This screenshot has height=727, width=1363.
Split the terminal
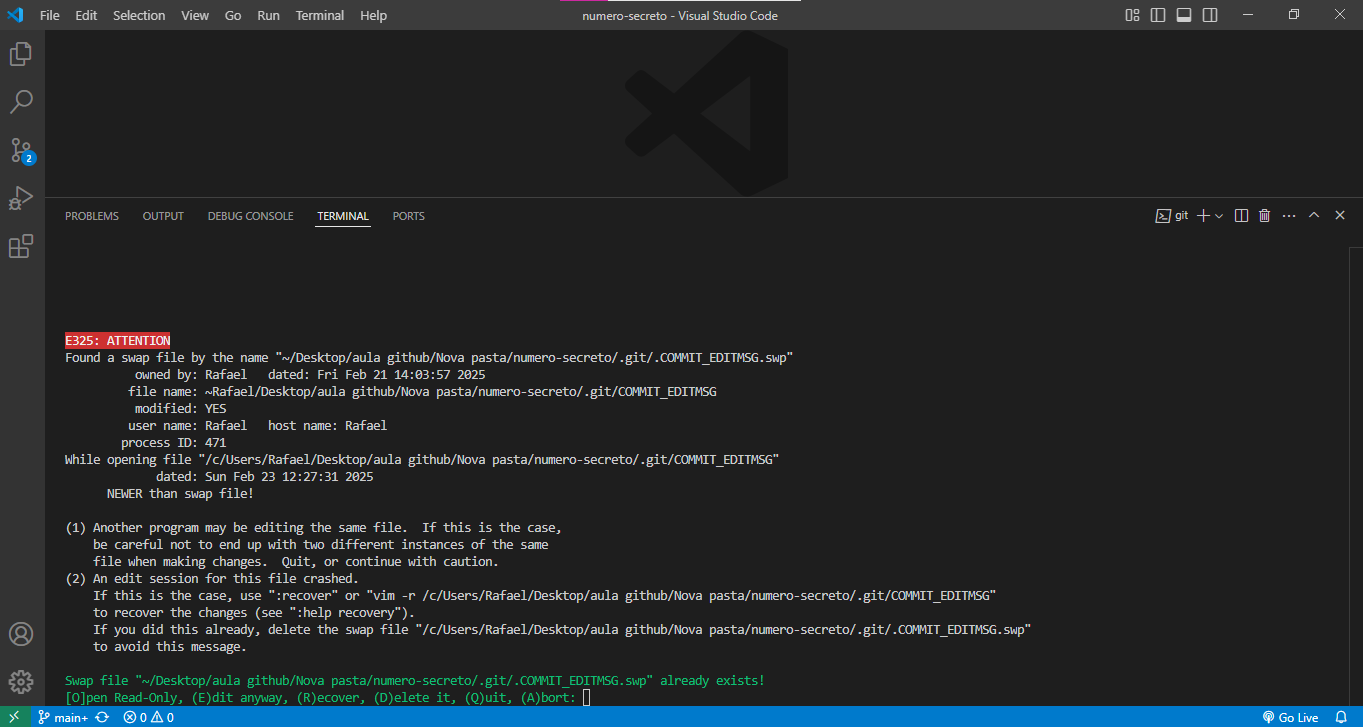point(1241,215)
